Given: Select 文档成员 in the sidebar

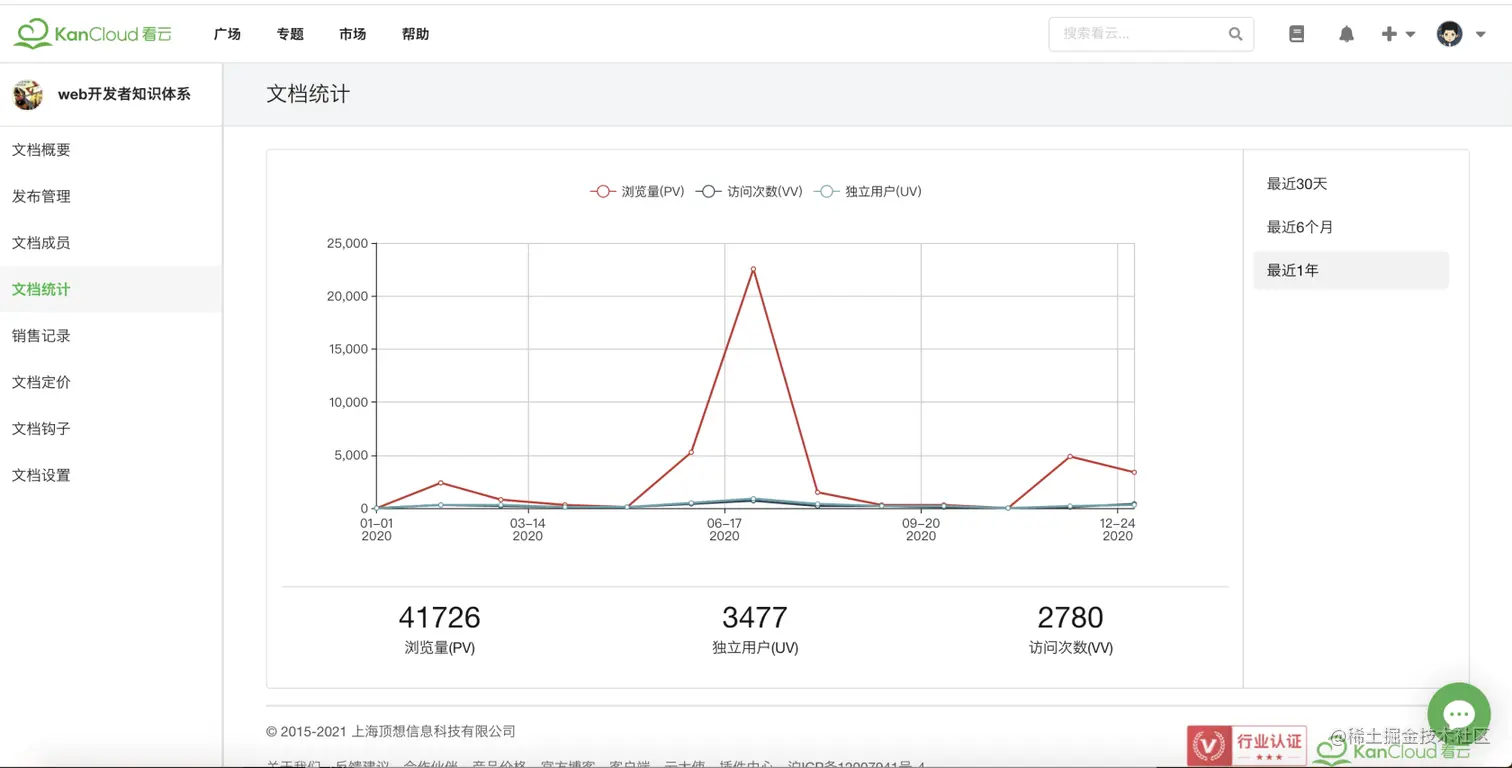Looking at the screenshot, I should 111,243.
